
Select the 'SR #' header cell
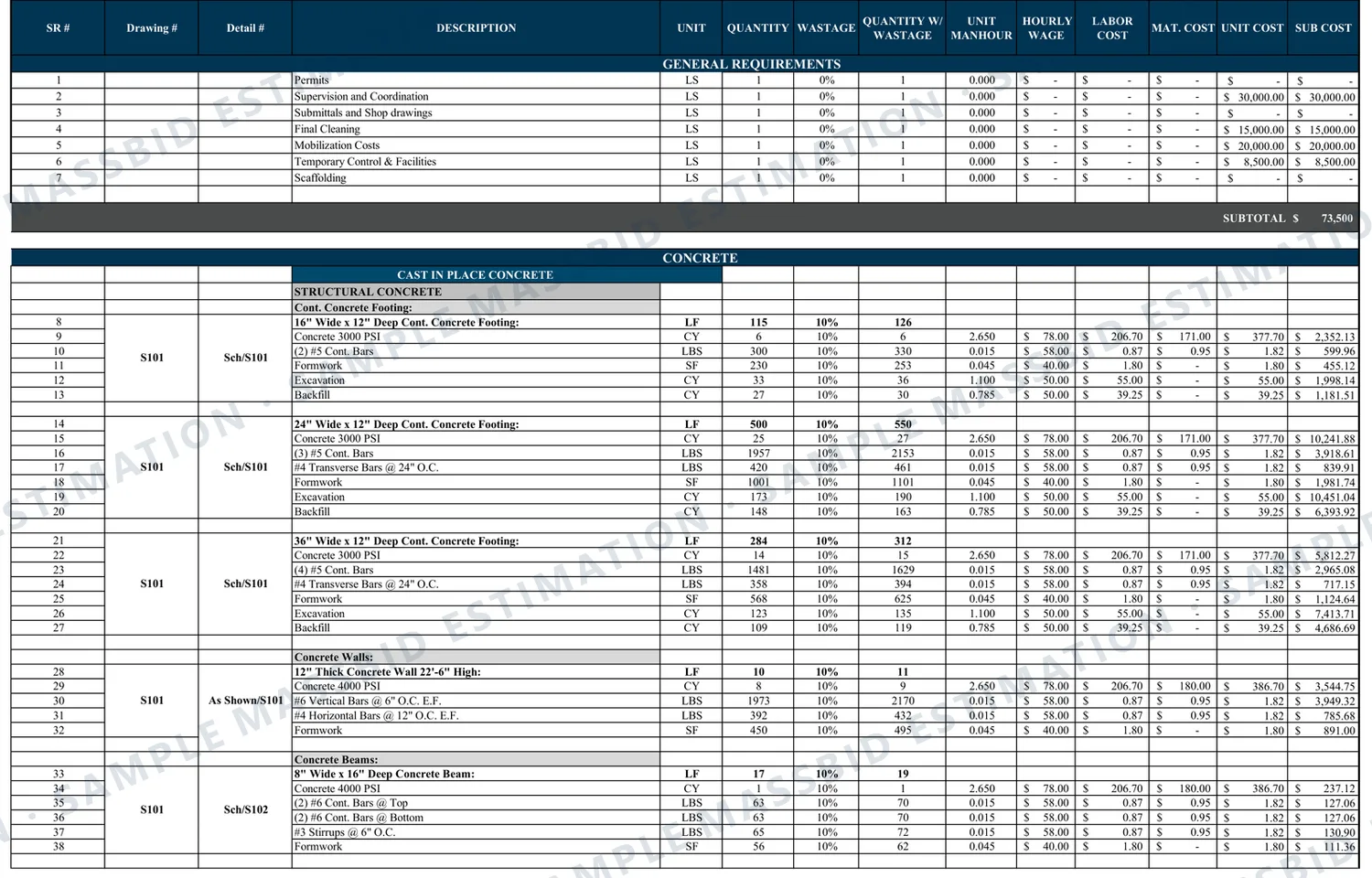point(58,28)
